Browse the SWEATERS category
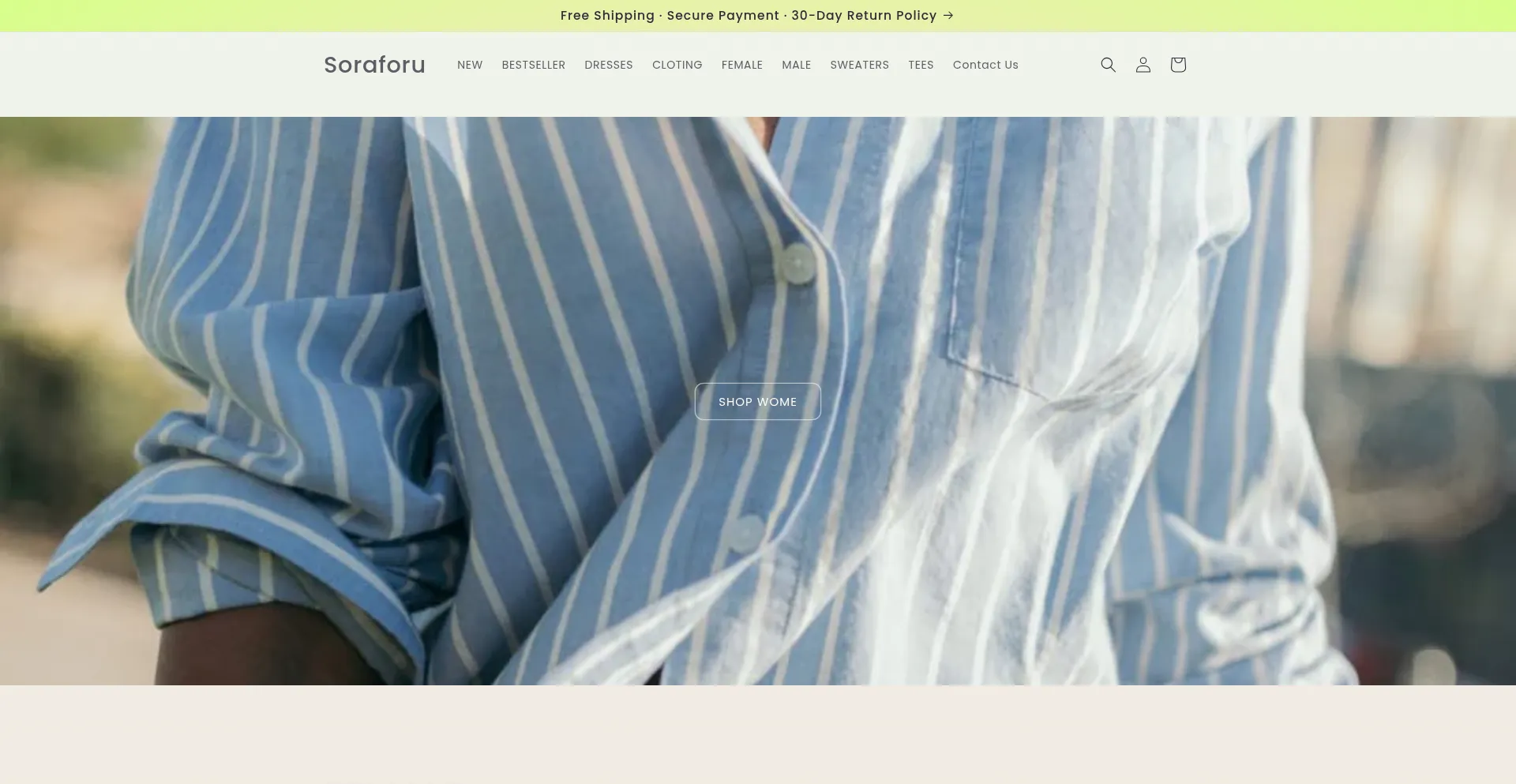1516x784 pixels. [859, 65]
